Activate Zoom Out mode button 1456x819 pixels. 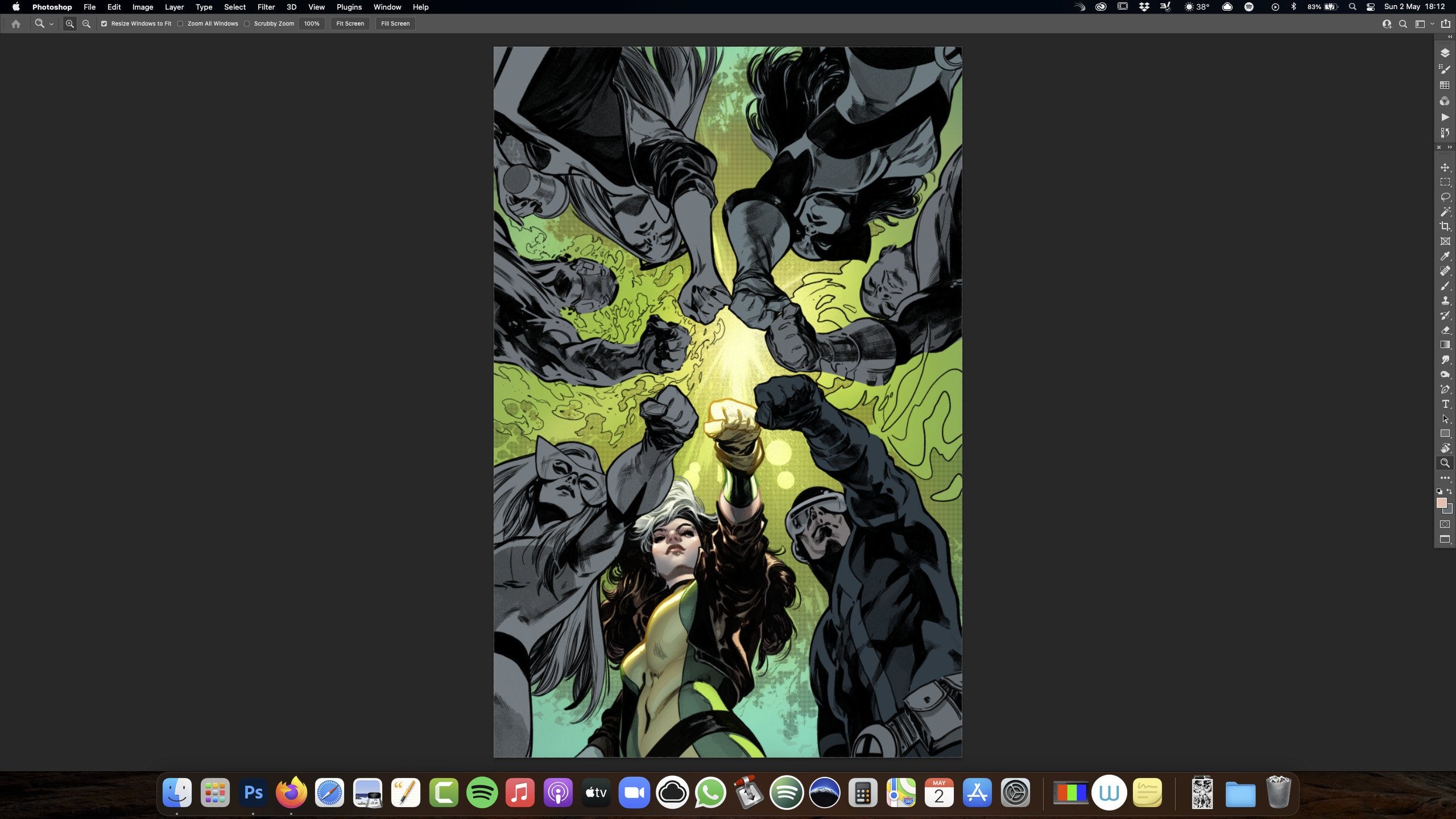tap(86, 24)
